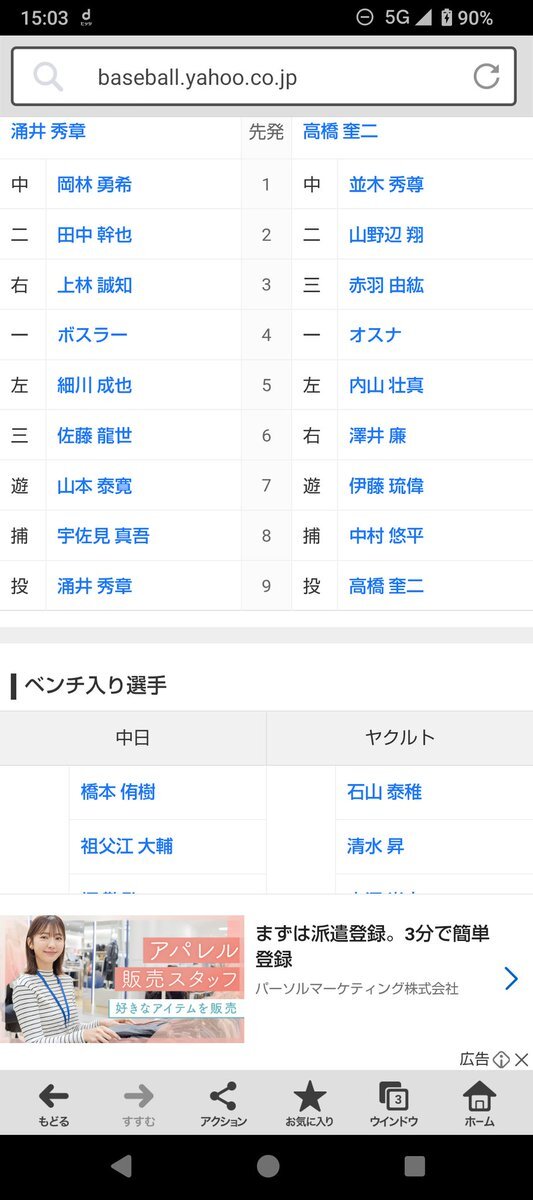Tap the blue chevron on the ad banner
This screenshot has width=533, height=1200.
511,978
